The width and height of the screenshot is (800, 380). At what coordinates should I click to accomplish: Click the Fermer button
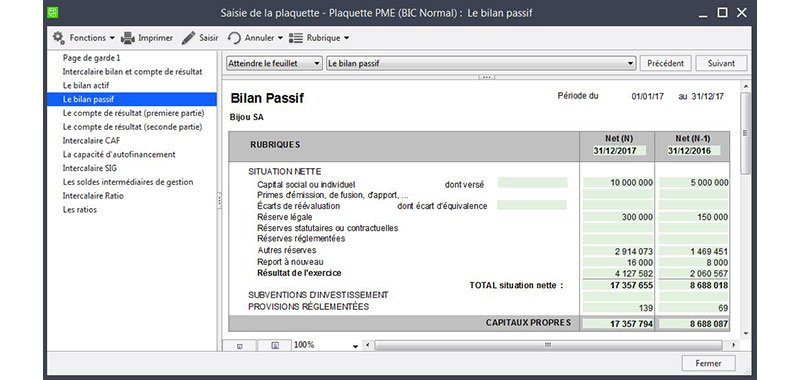pyautogui.click(x=708, y=364)
